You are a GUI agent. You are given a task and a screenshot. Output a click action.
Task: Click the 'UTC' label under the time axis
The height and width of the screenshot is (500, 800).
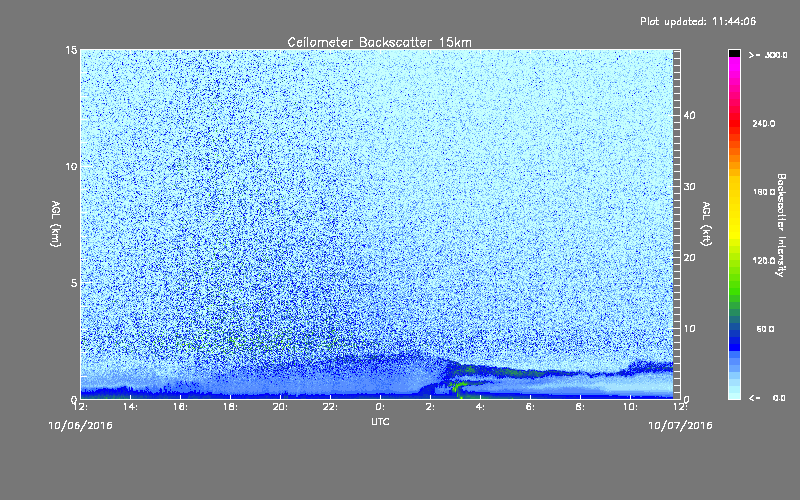[380, 421]
